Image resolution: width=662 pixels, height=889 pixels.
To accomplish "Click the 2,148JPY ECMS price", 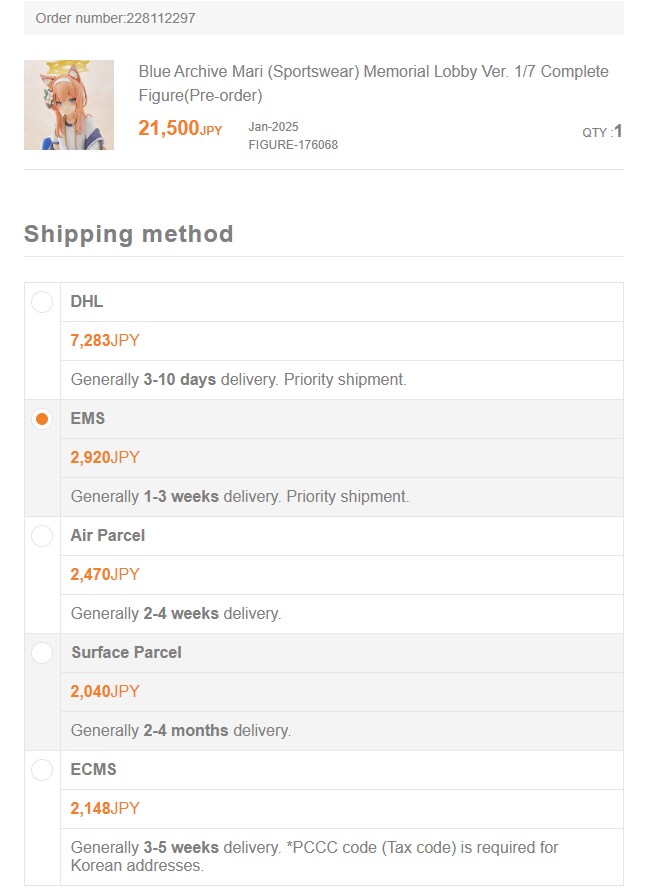I will [105, 809].
